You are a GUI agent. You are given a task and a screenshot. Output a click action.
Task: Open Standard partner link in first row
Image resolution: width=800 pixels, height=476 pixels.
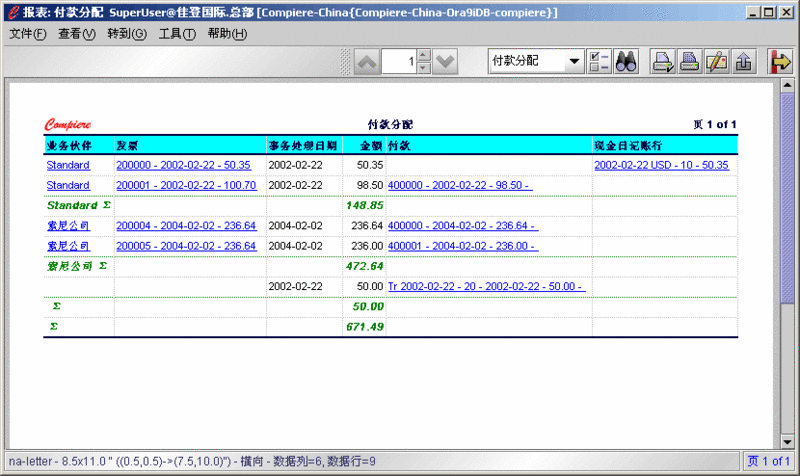point(68,165)
